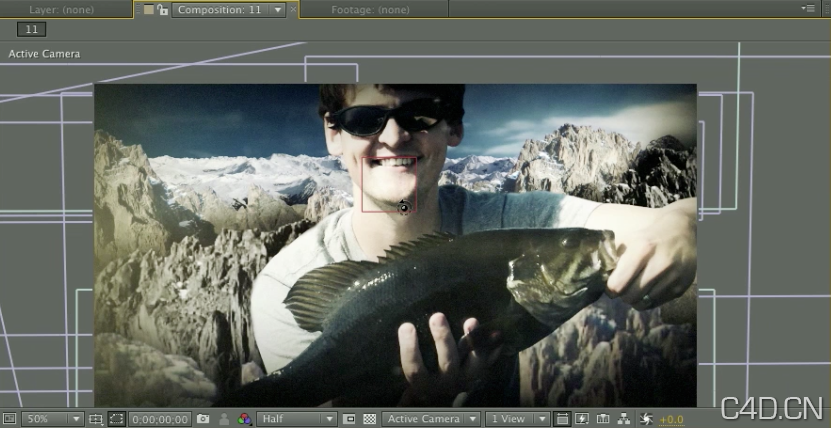Open the Half resolution dropdown
Viewport: 831px width, 428px height.
[x=297, y=419]
